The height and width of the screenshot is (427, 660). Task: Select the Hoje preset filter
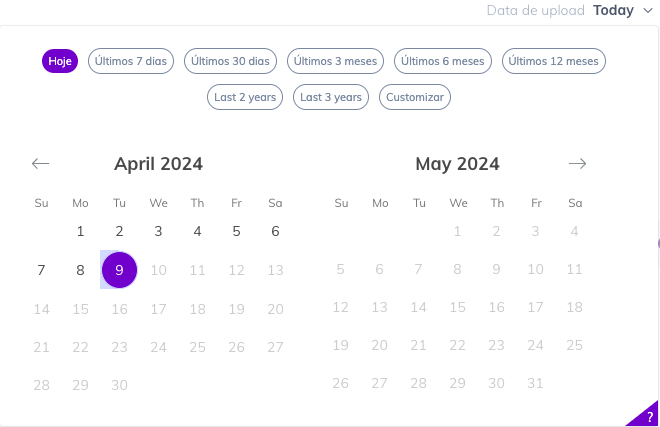[x=60, y=61]
